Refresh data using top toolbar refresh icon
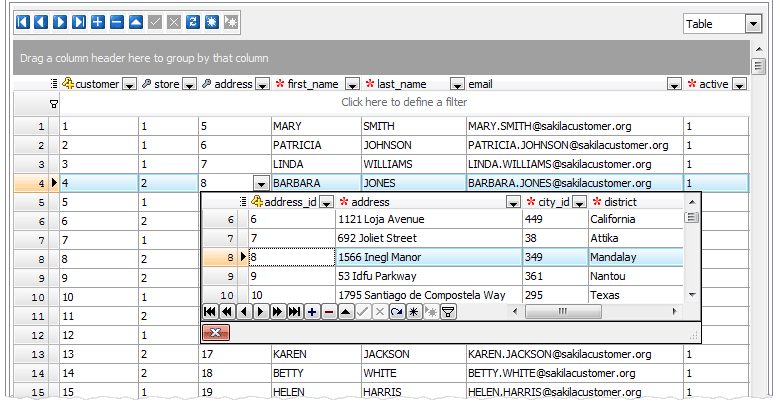Screen dimensions: 780x404 tap(193, 21)
